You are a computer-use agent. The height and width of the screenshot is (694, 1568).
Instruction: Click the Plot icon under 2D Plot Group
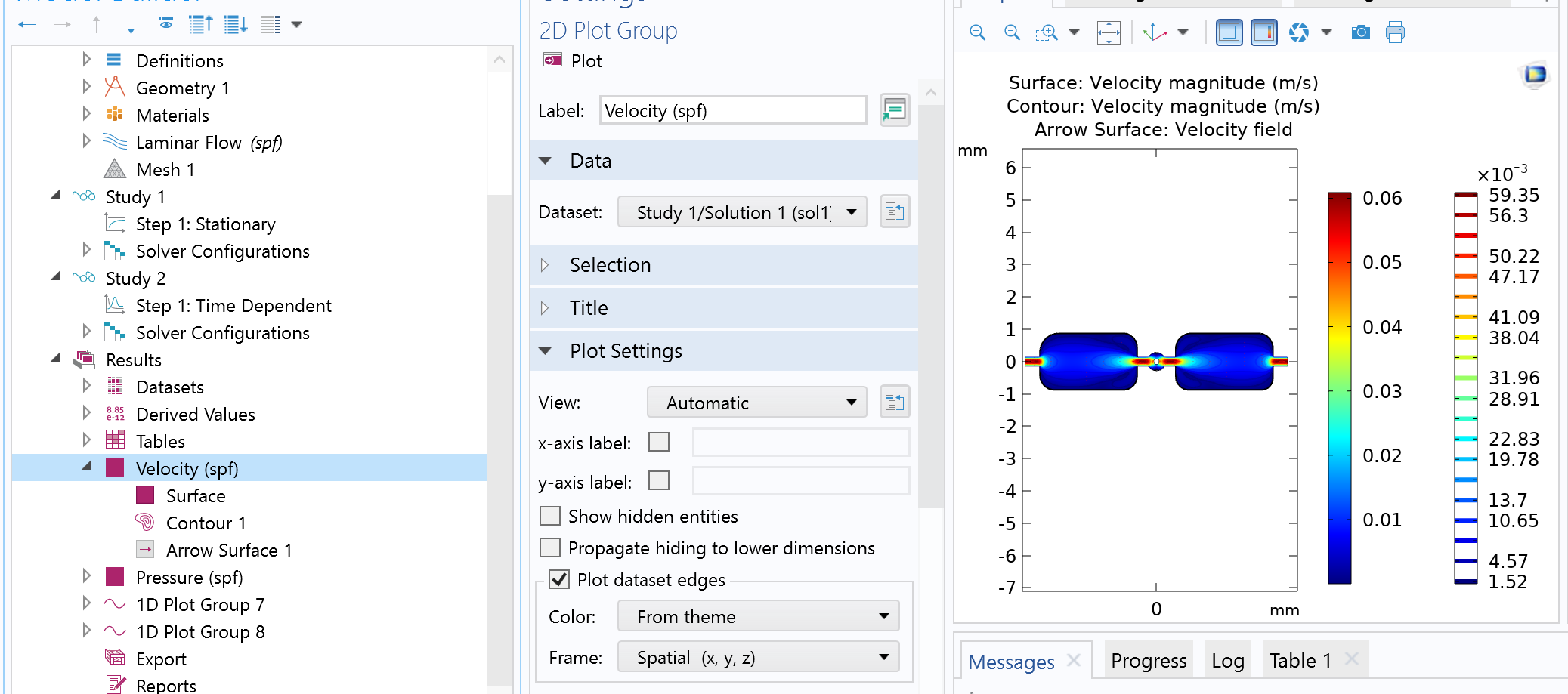click(553, 60)
